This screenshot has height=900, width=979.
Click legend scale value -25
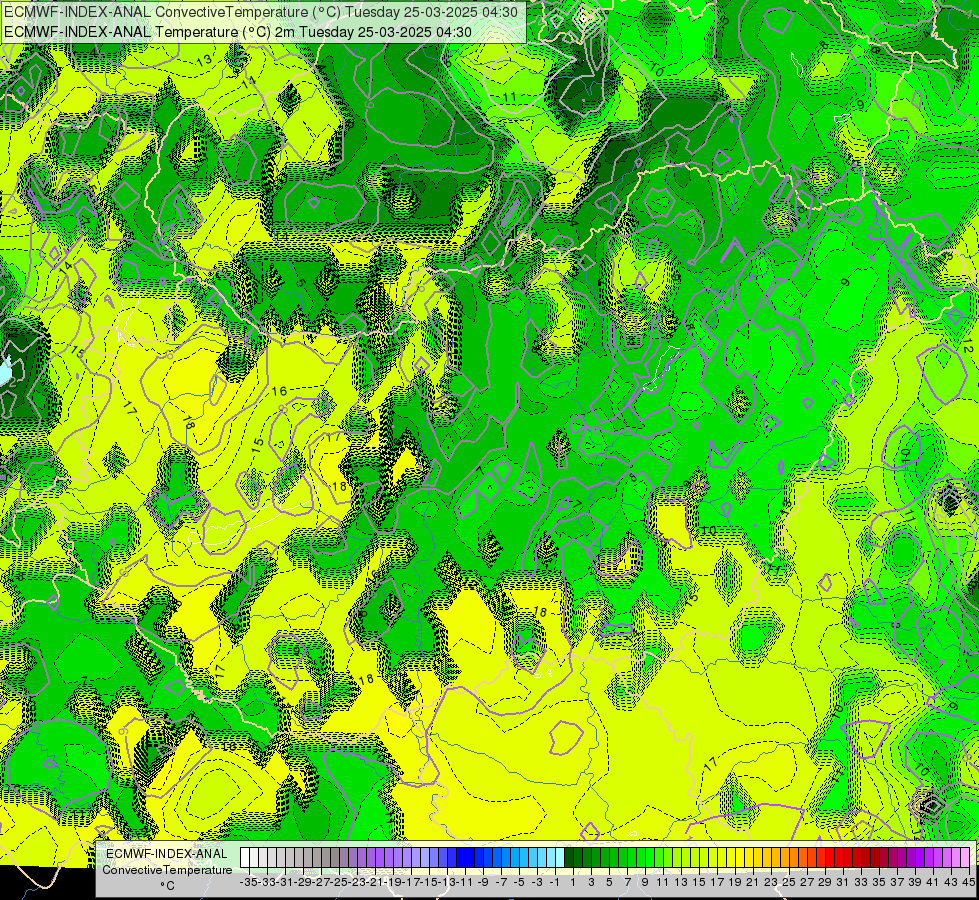(339, 882)
